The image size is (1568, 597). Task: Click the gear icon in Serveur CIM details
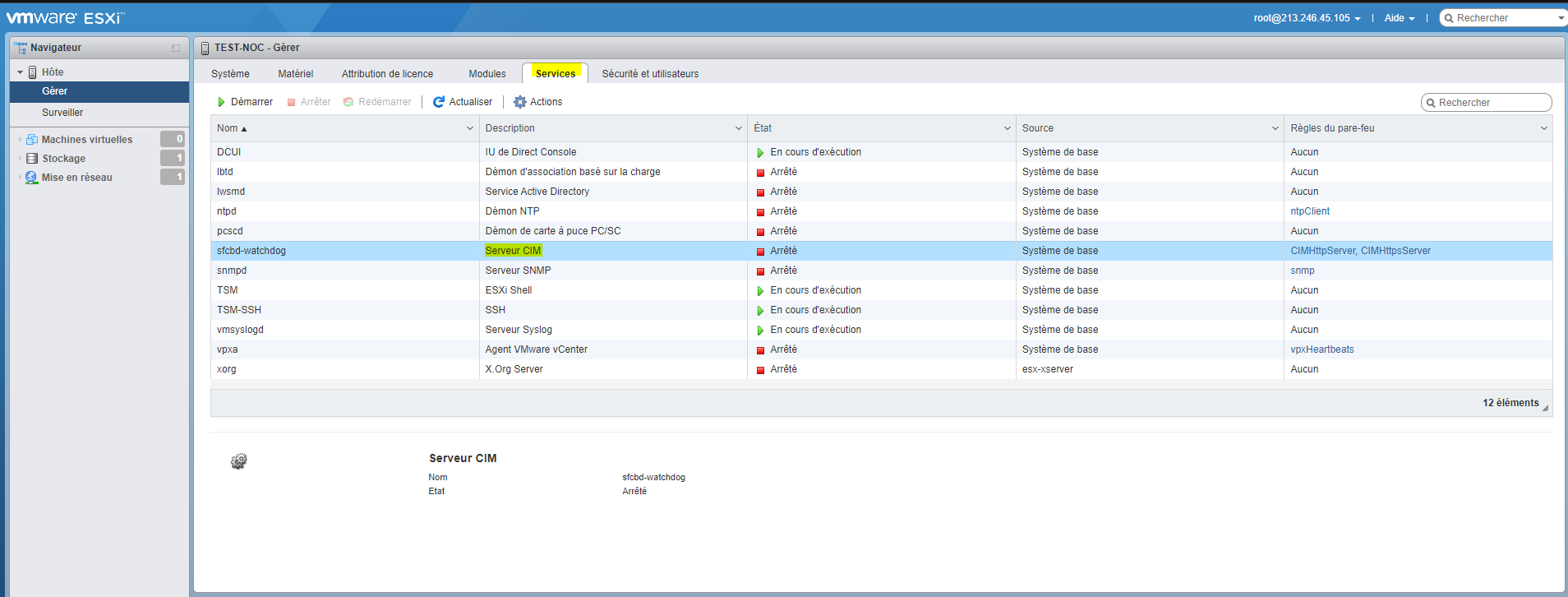coord(239,461)
